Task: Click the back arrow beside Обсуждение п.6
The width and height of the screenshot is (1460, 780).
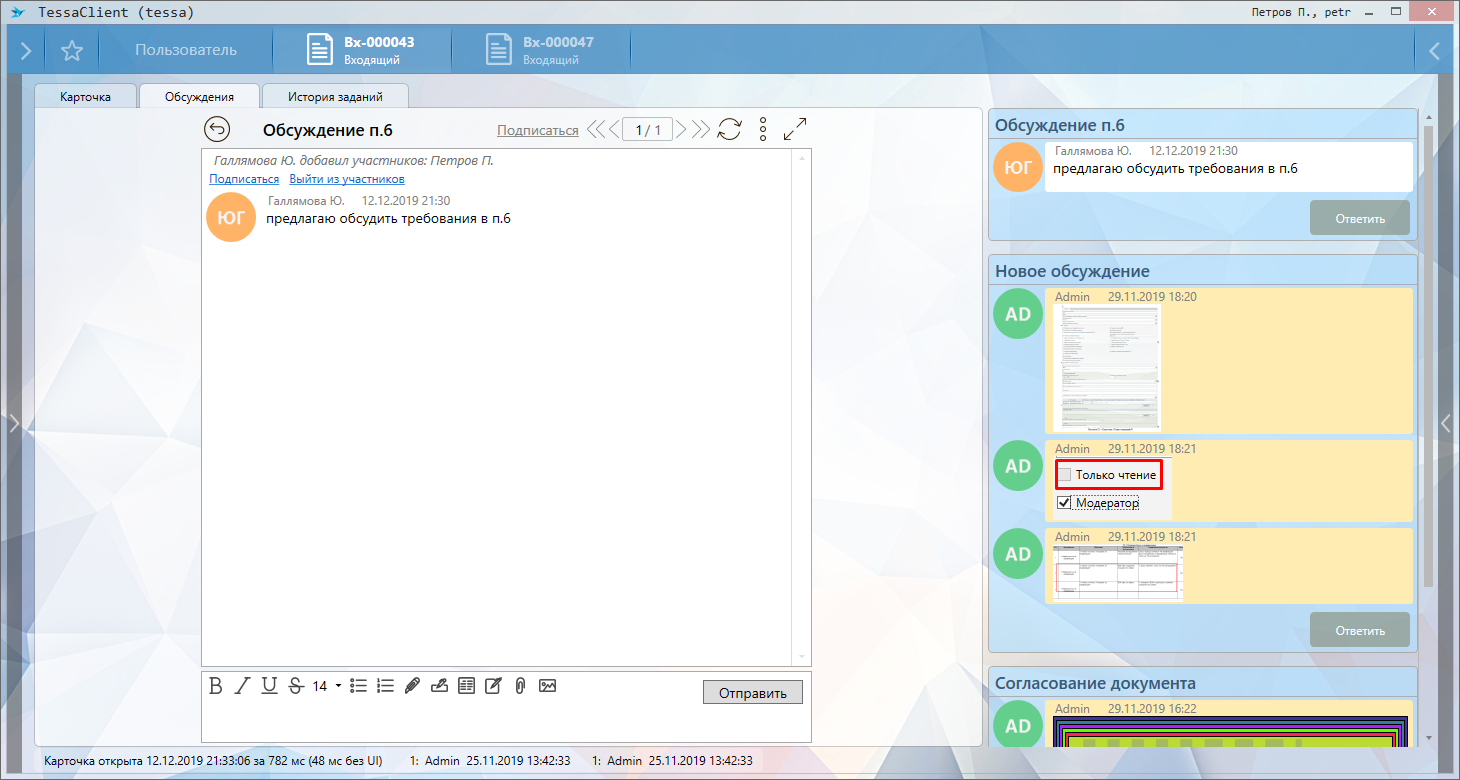Action: click(x=217, y=130)
